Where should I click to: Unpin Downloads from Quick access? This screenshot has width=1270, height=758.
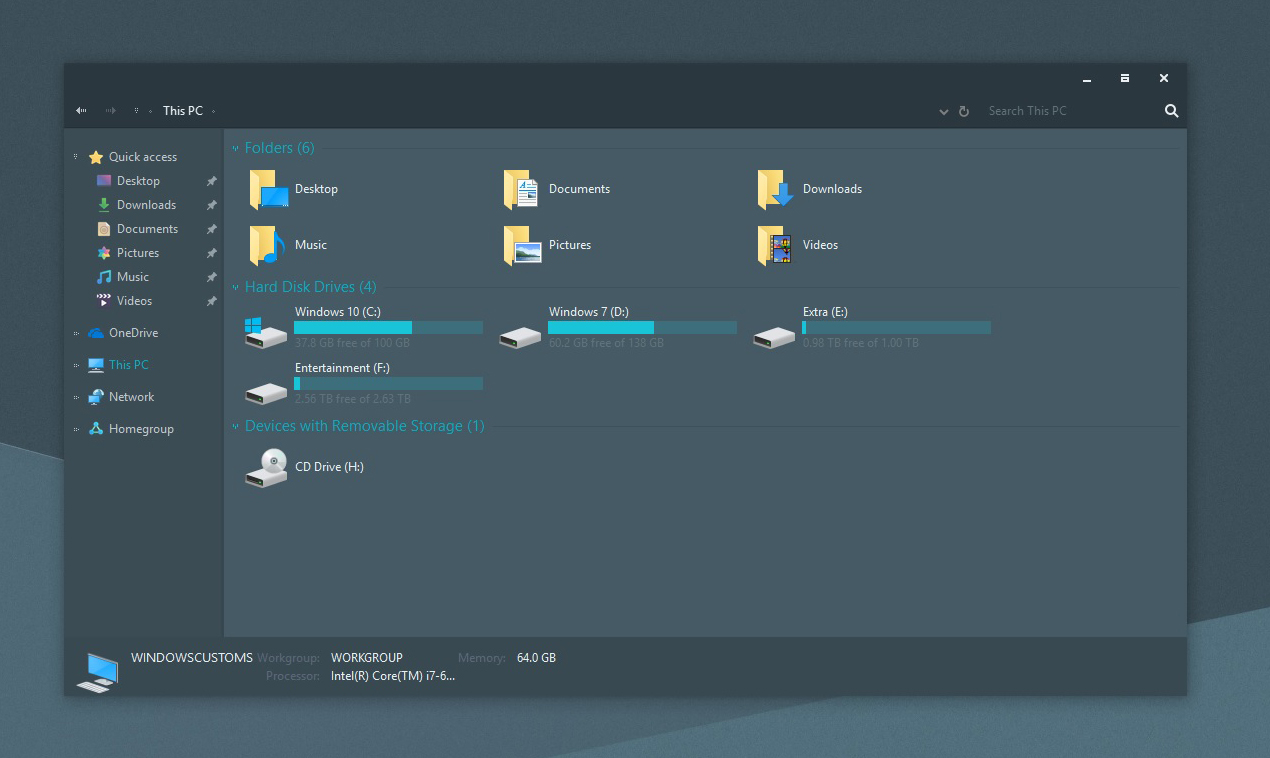pyautogui.click(x=211, y=205)
